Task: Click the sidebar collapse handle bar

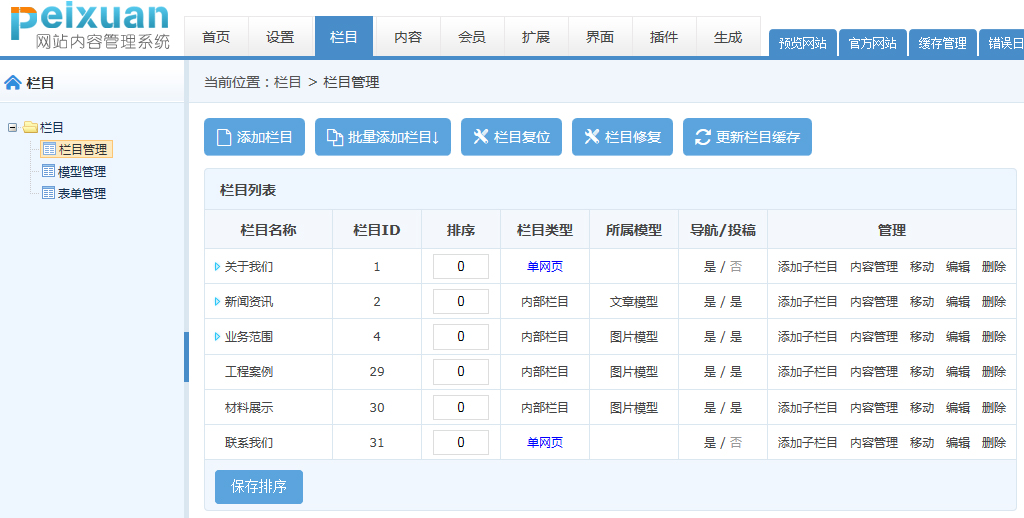Action: [x=186, y=357]
